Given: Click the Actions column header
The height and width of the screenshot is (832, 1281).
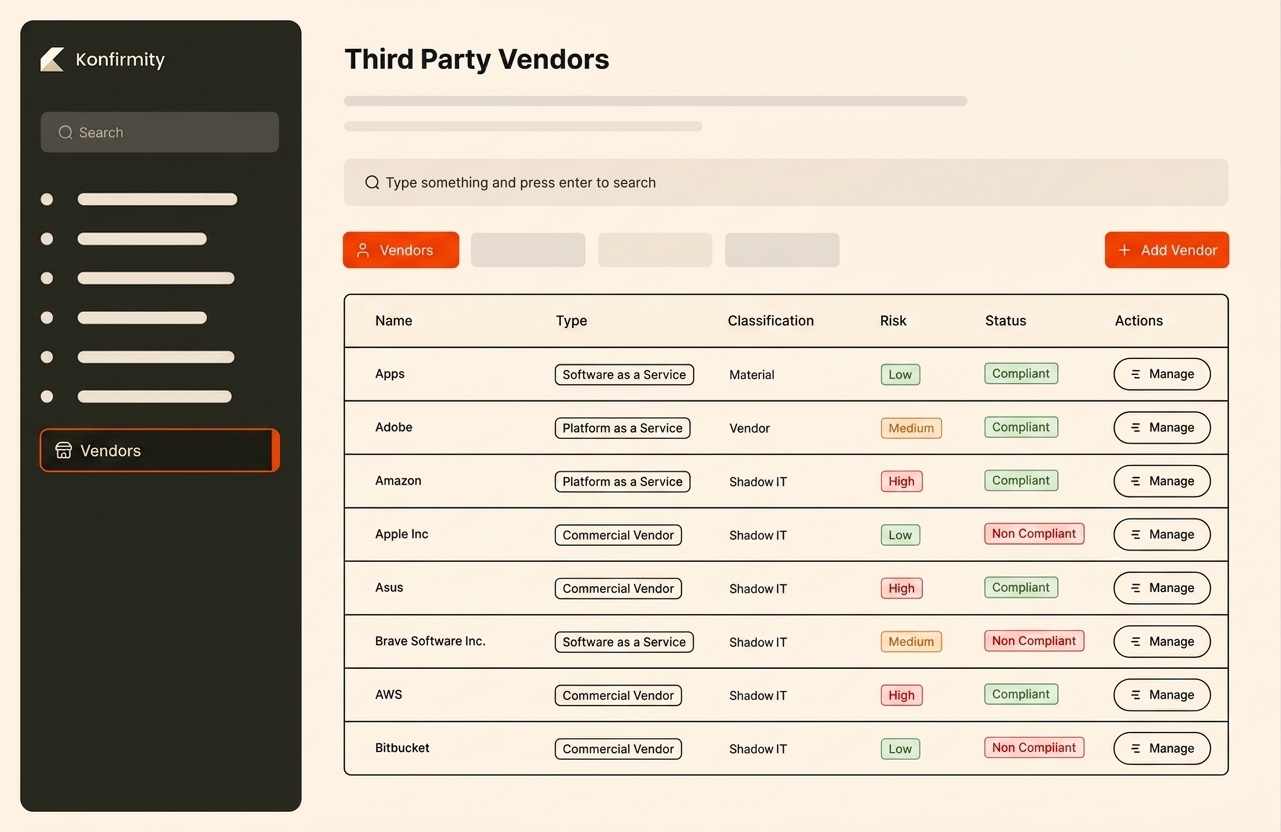Looking at the screenshot, I should tap(1139, 321).
